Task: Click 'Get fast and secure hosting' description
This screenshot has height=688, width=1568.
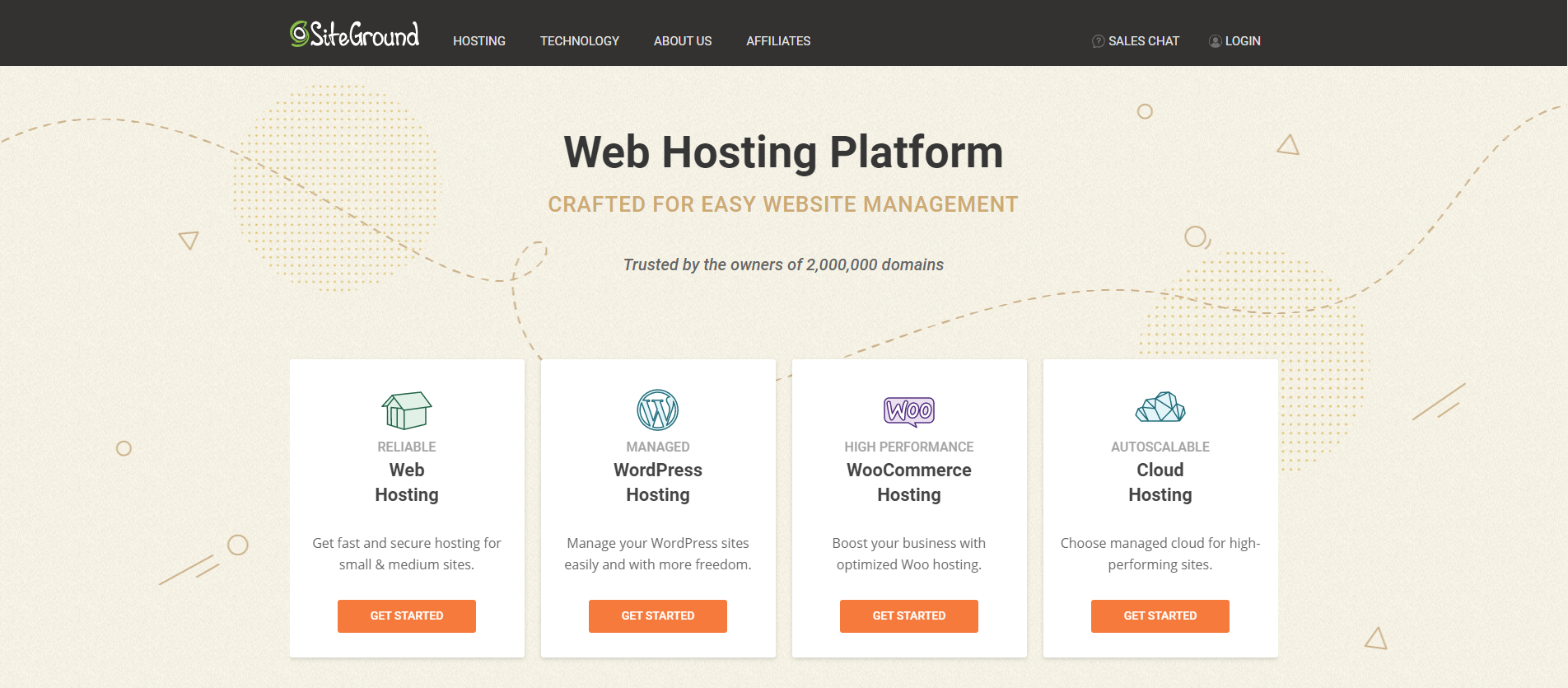Action: (x=407, y=554)
